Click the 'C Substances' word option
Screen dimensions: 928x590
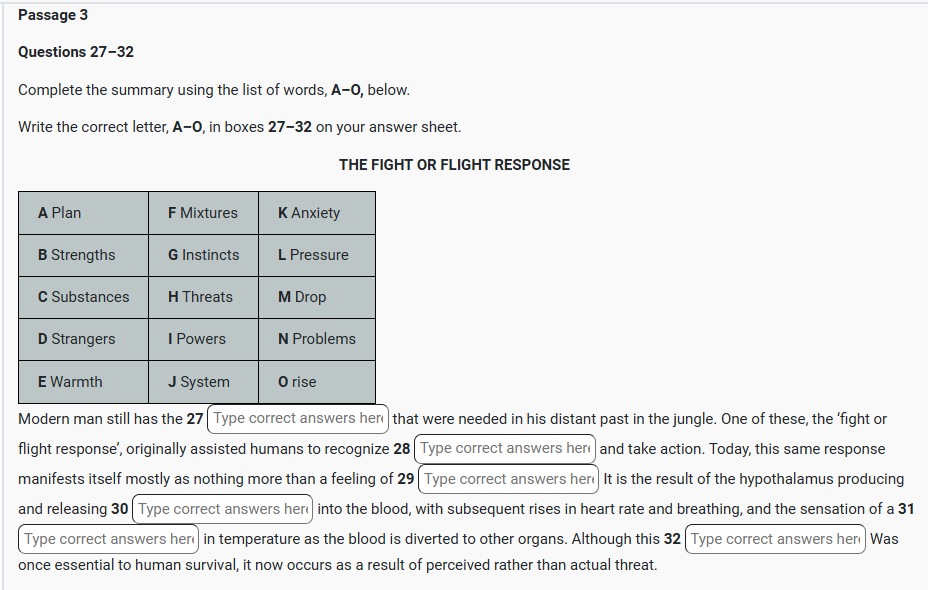[x=84, y=297]
